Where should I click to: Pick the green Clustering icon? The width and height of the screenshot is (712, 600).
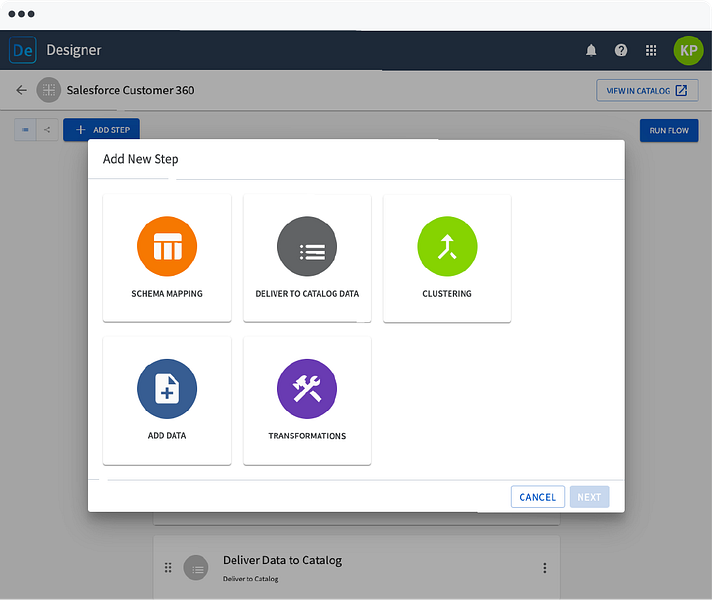447,246
